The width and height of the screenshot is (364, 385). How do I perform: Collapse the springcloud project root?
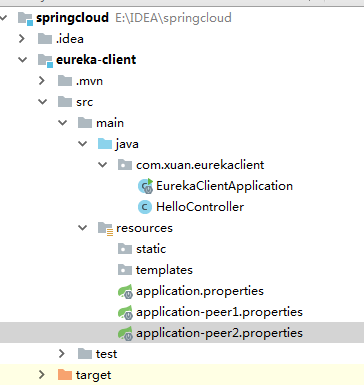3,18
